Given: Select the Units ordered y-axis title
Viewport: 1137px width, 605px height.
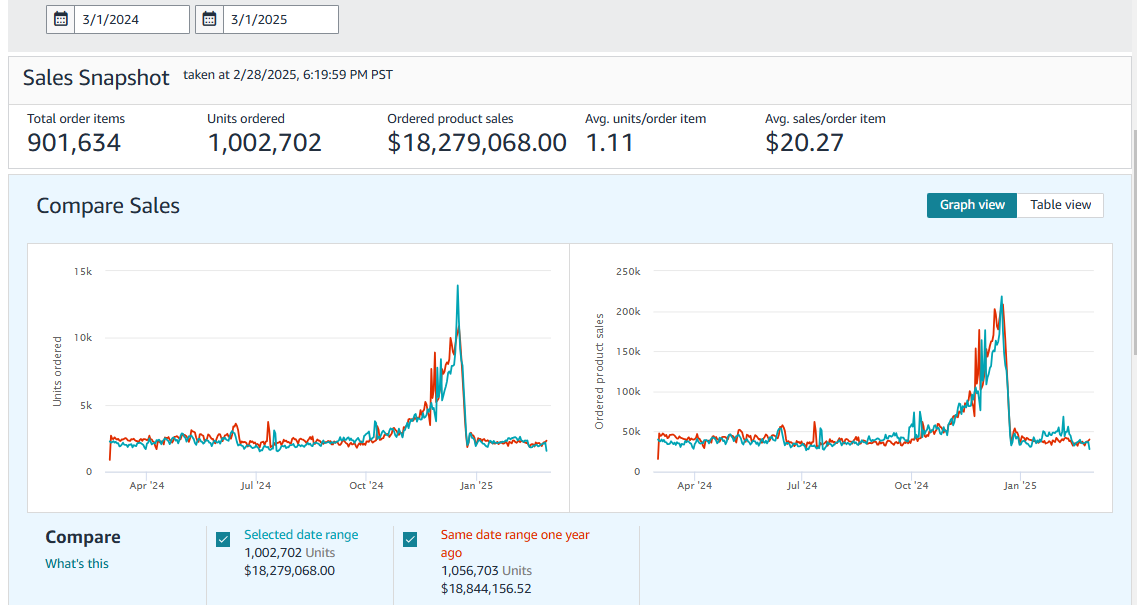Looking at the screenshot, I should pyautogui.click(x=57, y=371).
